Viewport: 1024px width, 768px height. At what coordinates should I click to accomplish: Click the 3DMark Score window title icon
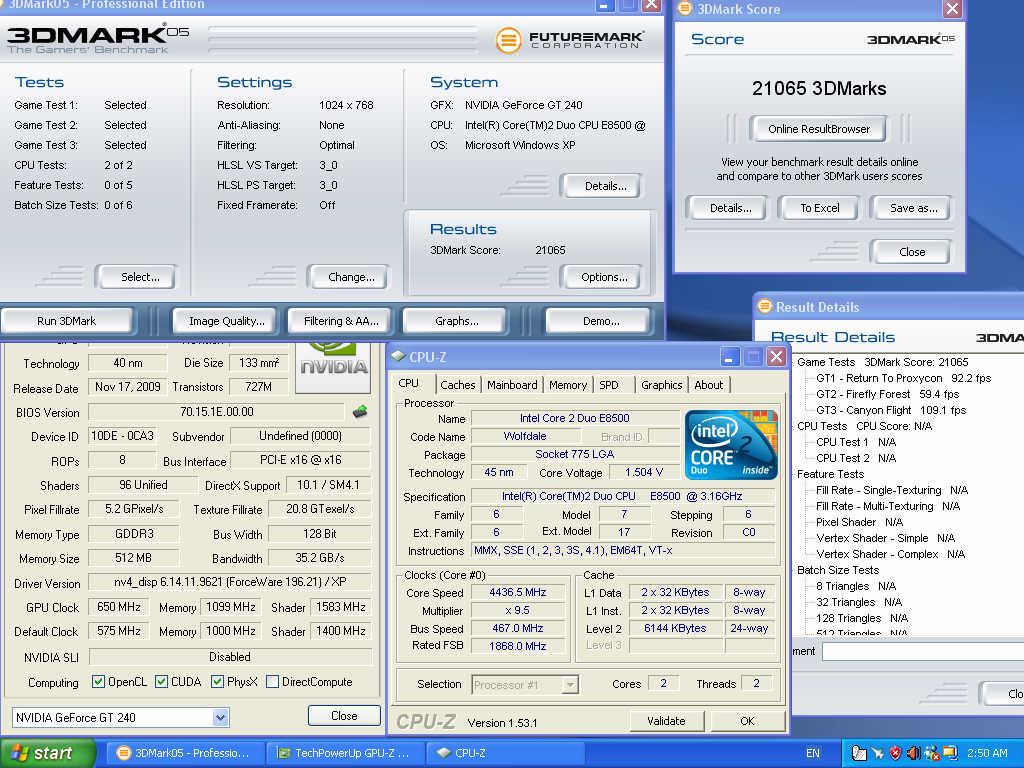pos(684,8)
